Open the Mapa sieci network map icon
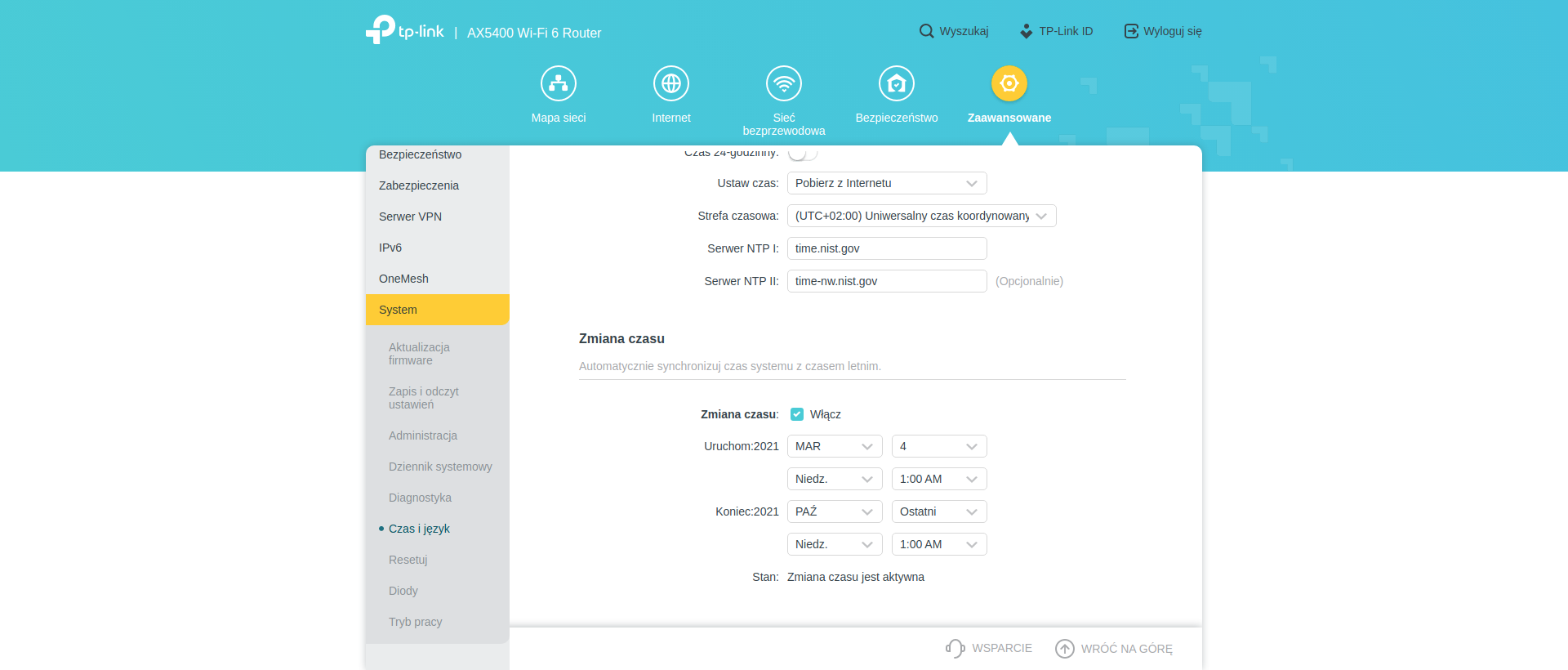This screenshot has height=670, width=1568. pos(559,83)
